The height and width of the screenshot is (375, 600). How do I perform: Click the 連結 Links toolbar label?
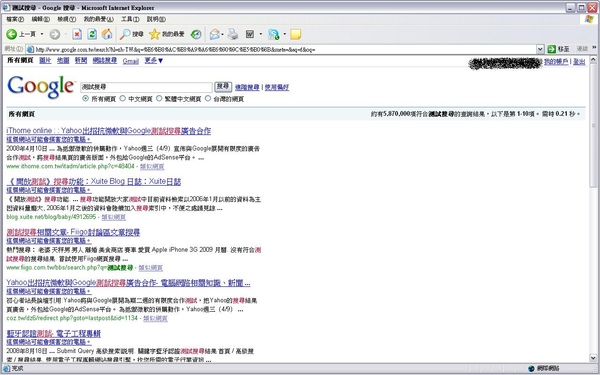tap(582, 49)
